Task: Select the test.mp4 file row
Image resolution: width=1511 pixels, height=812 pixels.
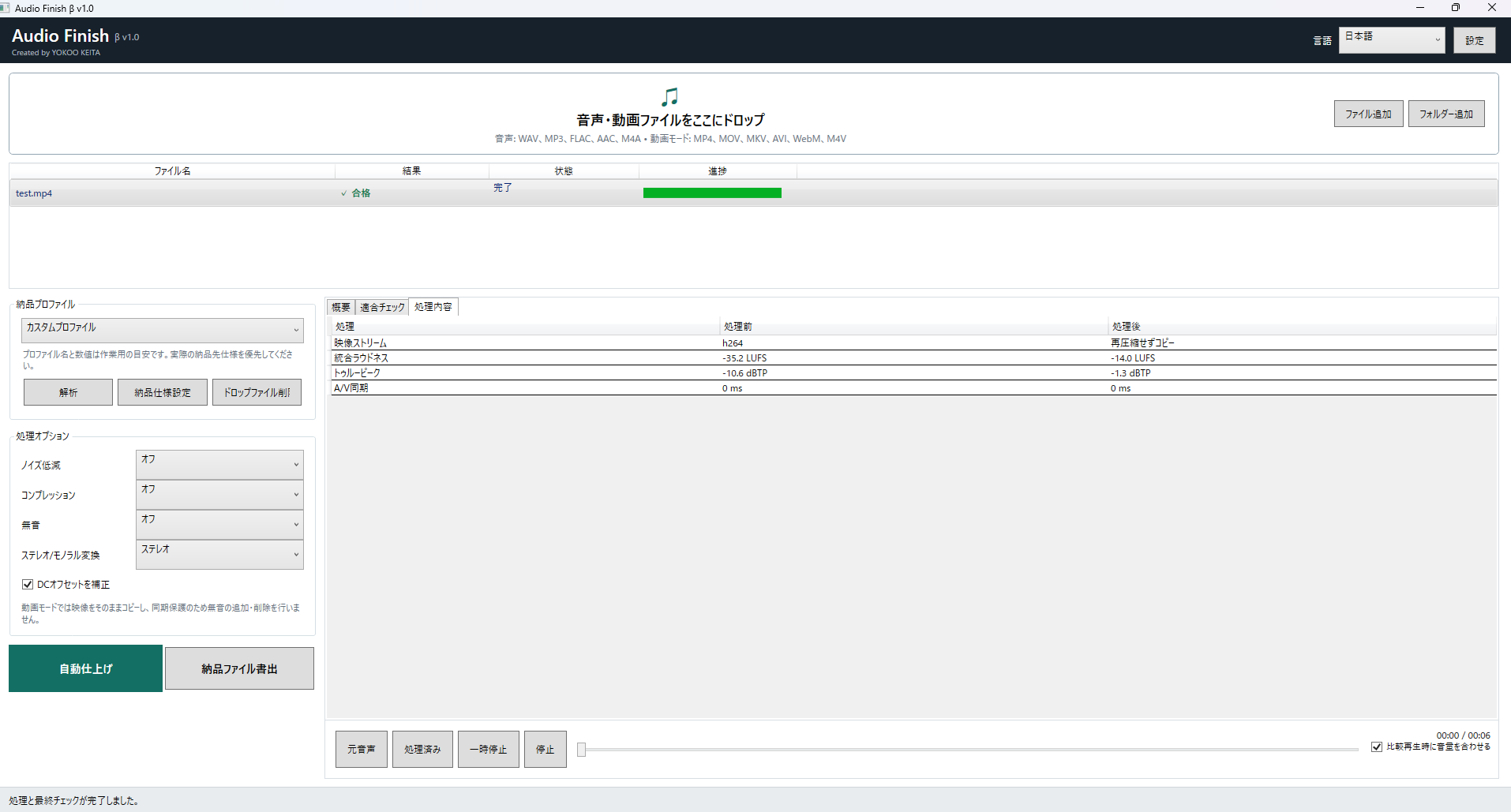Action: pos(753,193)
